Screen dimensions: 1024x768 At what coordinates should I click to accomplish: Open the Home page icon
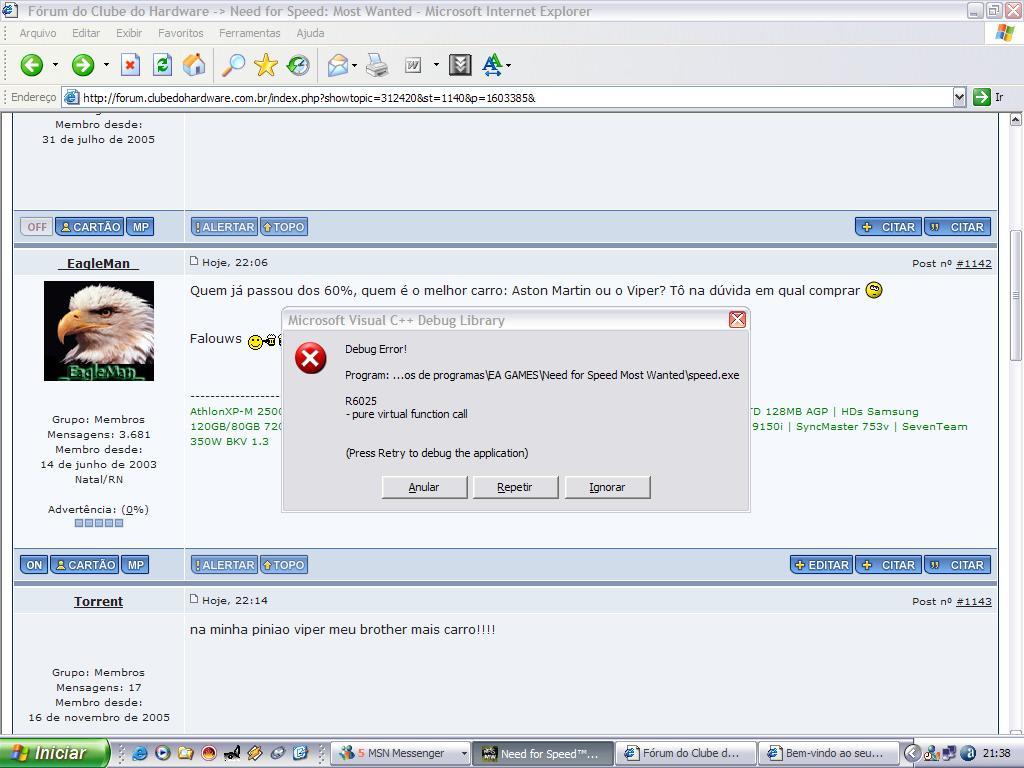[x=194, y=65]
